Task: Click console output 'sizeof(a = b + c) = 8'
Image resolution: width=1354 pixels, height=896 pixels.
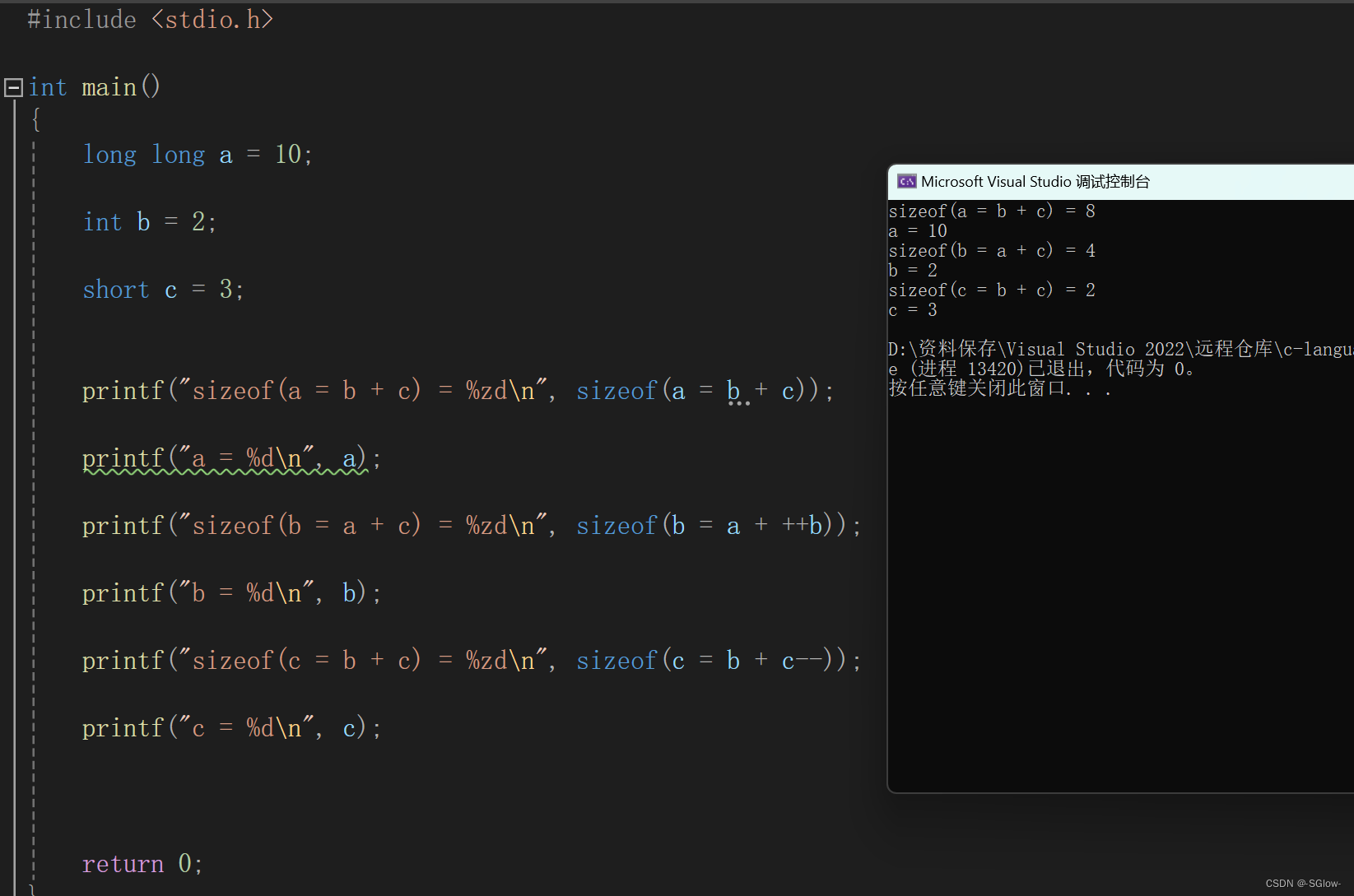Action: pos(992,211)
